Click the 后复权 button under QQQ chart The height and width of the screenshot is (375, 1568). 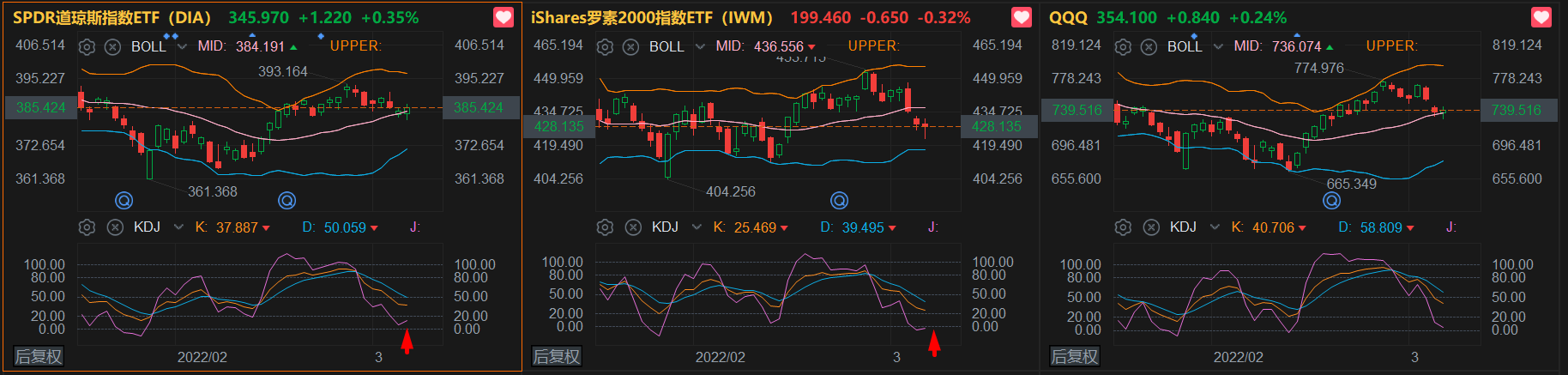(x=1075, y=357)
